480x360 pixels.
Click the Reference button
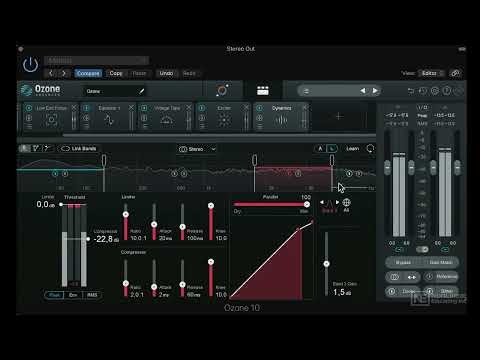point(441,277)
